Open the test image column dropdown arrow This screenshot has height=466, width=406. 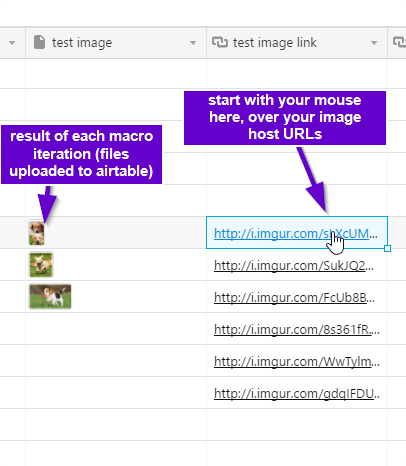point(193,43)
